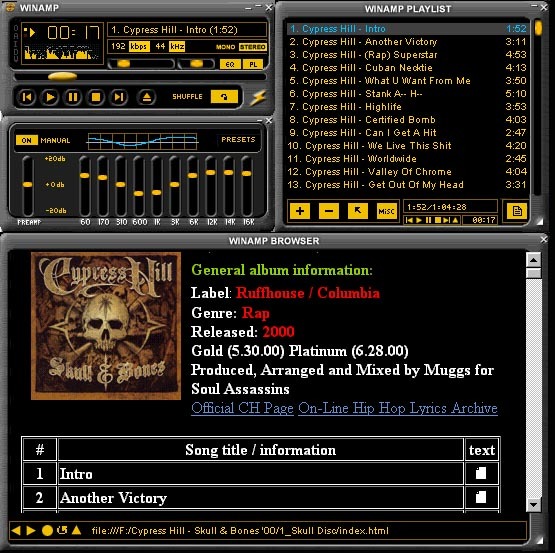The image size is (555, 553).
Task: Click the playlist remove (−) button
Action: tap(329, 211)
